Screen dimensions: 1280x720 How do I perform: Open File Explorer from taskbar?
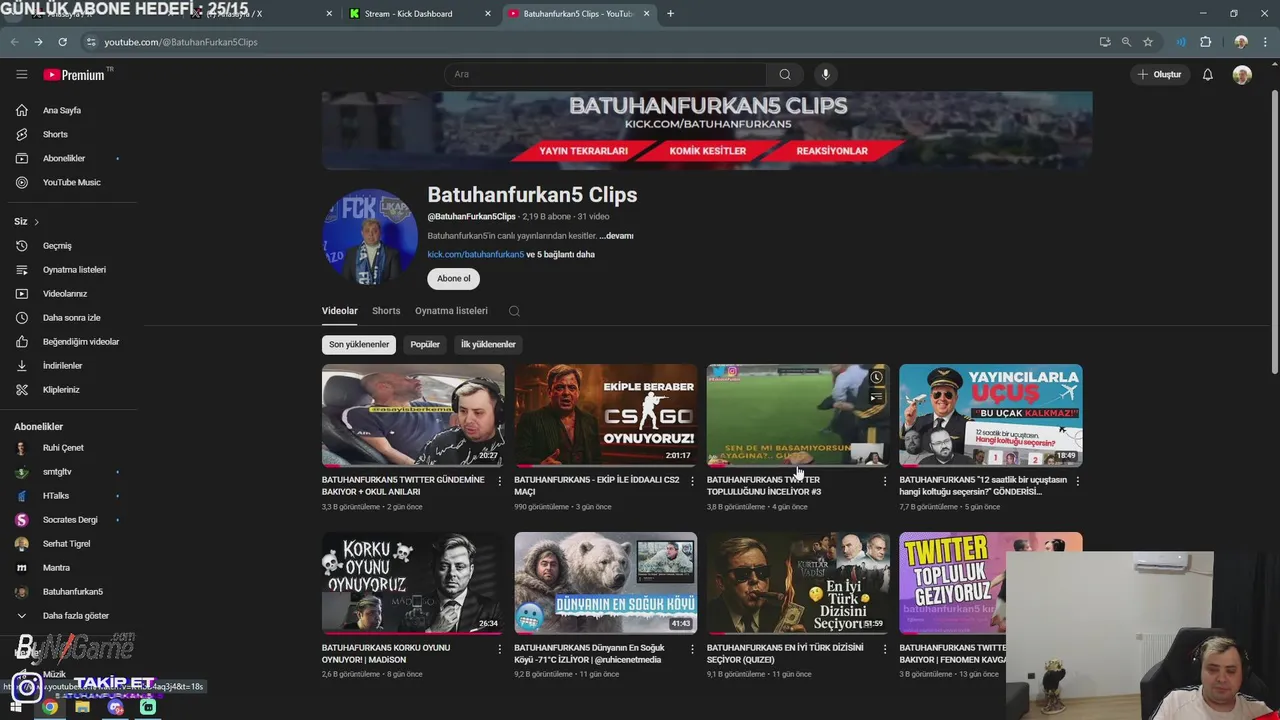(82, 707)
